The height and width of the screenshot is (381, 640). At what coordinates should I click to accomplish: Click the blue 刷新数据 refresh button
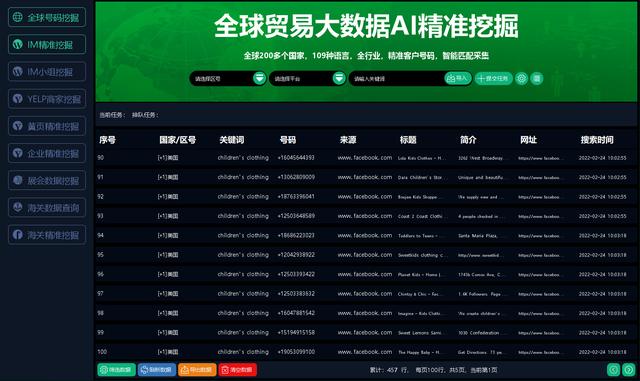pyautogui.click(x=157, y=370)
